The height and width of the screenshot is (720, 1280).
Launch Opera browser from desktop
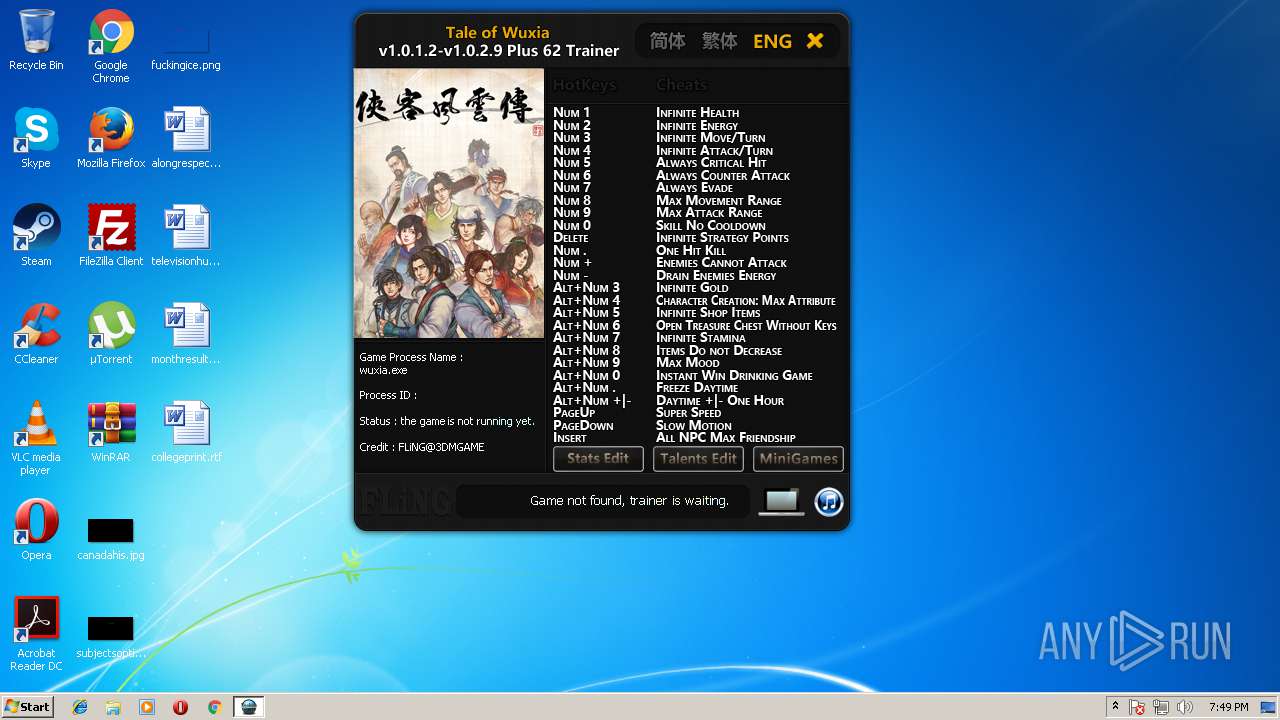click(x=36, y=530)
